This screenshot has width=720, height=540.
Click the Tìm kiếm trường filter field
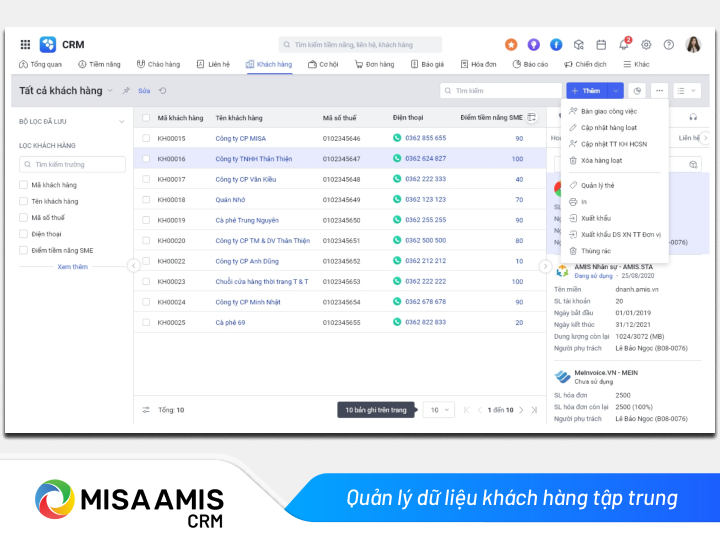(x=73, y=164)
